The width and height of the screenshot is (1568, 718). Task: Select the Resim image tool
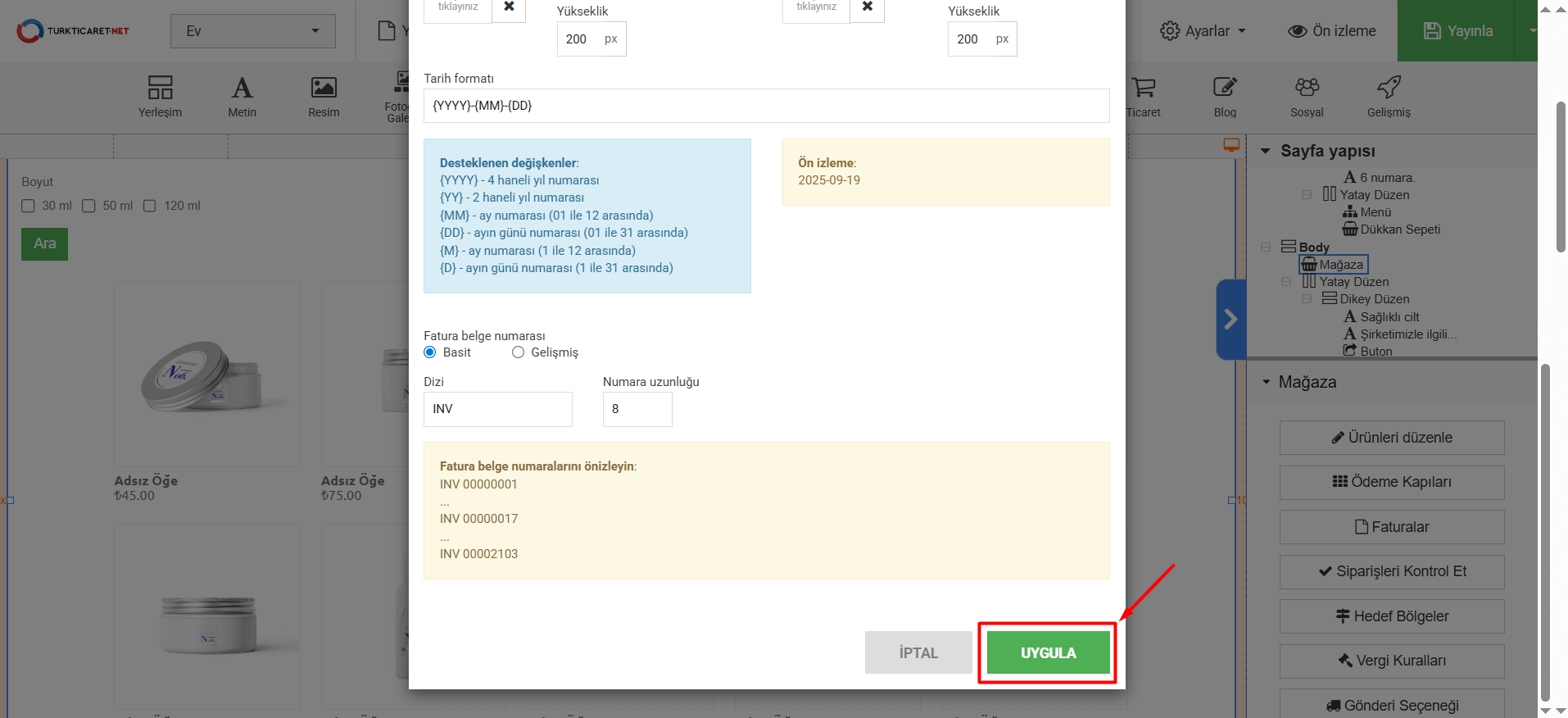324,96
